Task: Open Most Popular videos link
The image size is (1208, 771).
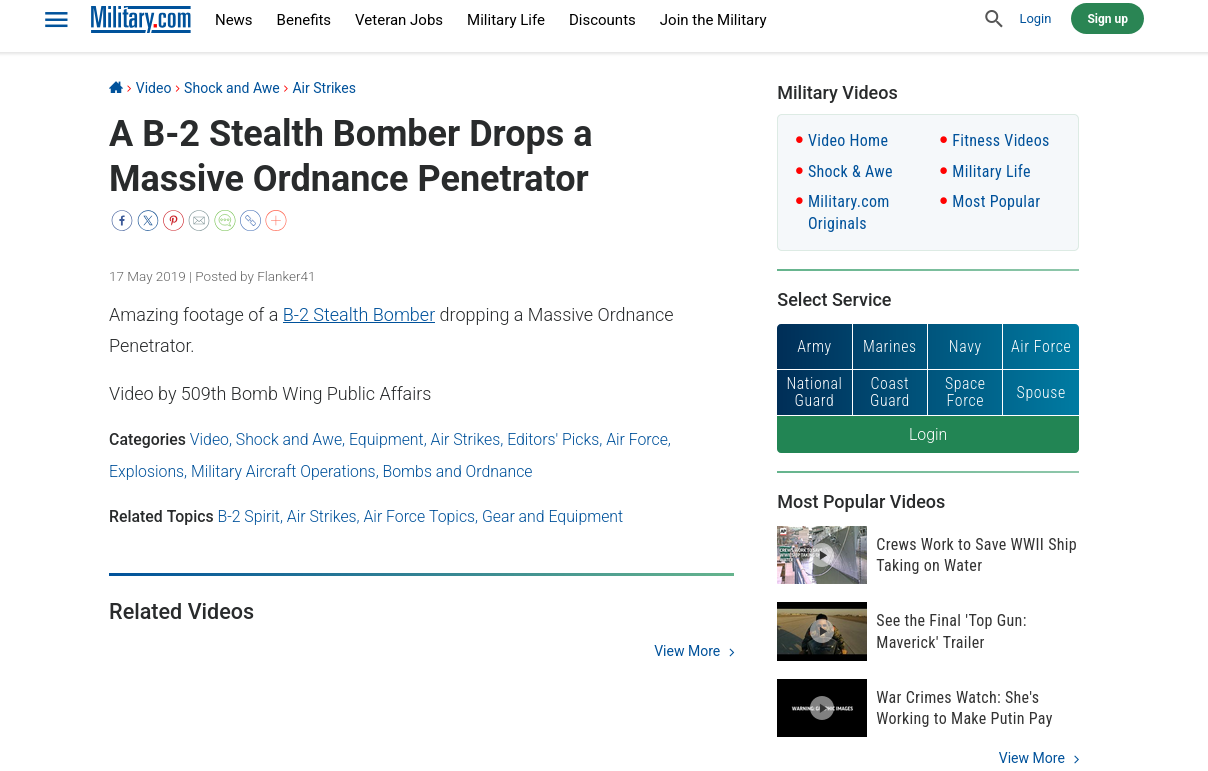Action: point(996,202)
